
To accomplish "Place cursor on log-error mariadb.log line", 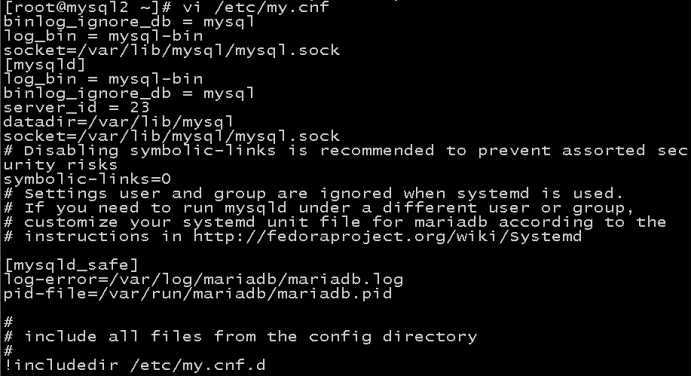I will click(x=203, y=280).
